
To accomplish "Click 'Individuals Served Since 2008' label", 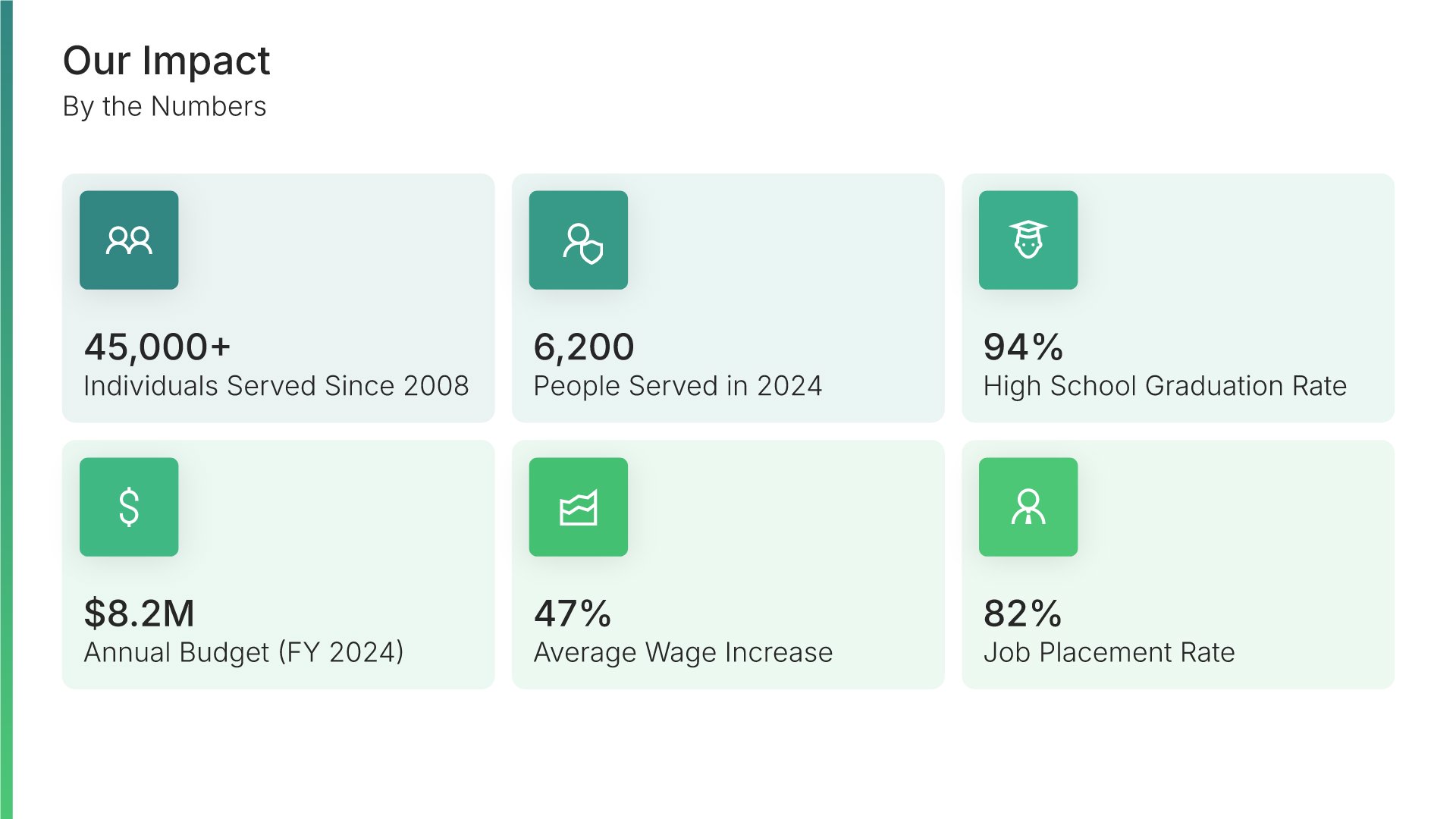I will [x=276, y=386].
